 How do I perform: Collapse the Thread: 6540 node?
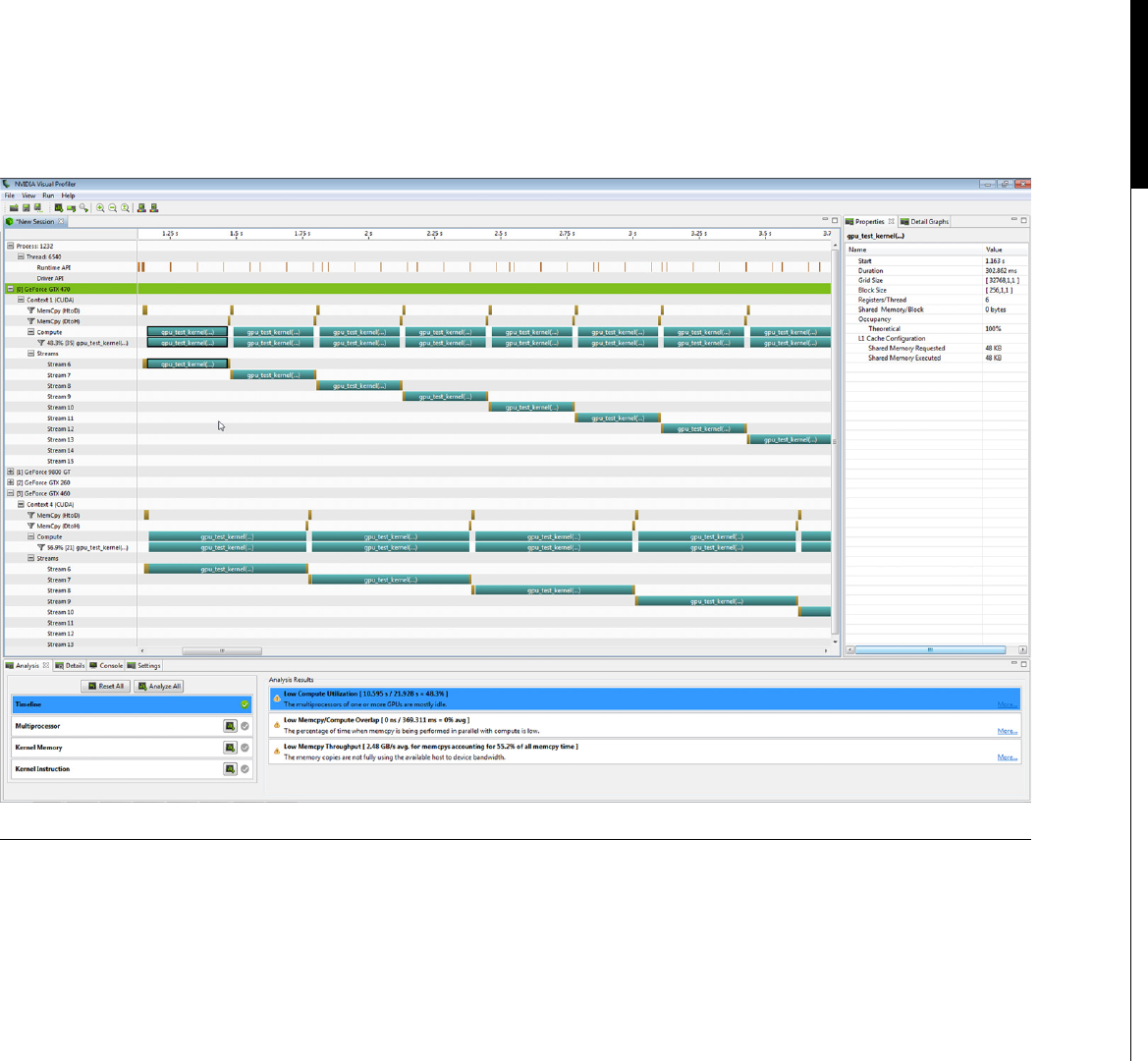pos(21,257)
